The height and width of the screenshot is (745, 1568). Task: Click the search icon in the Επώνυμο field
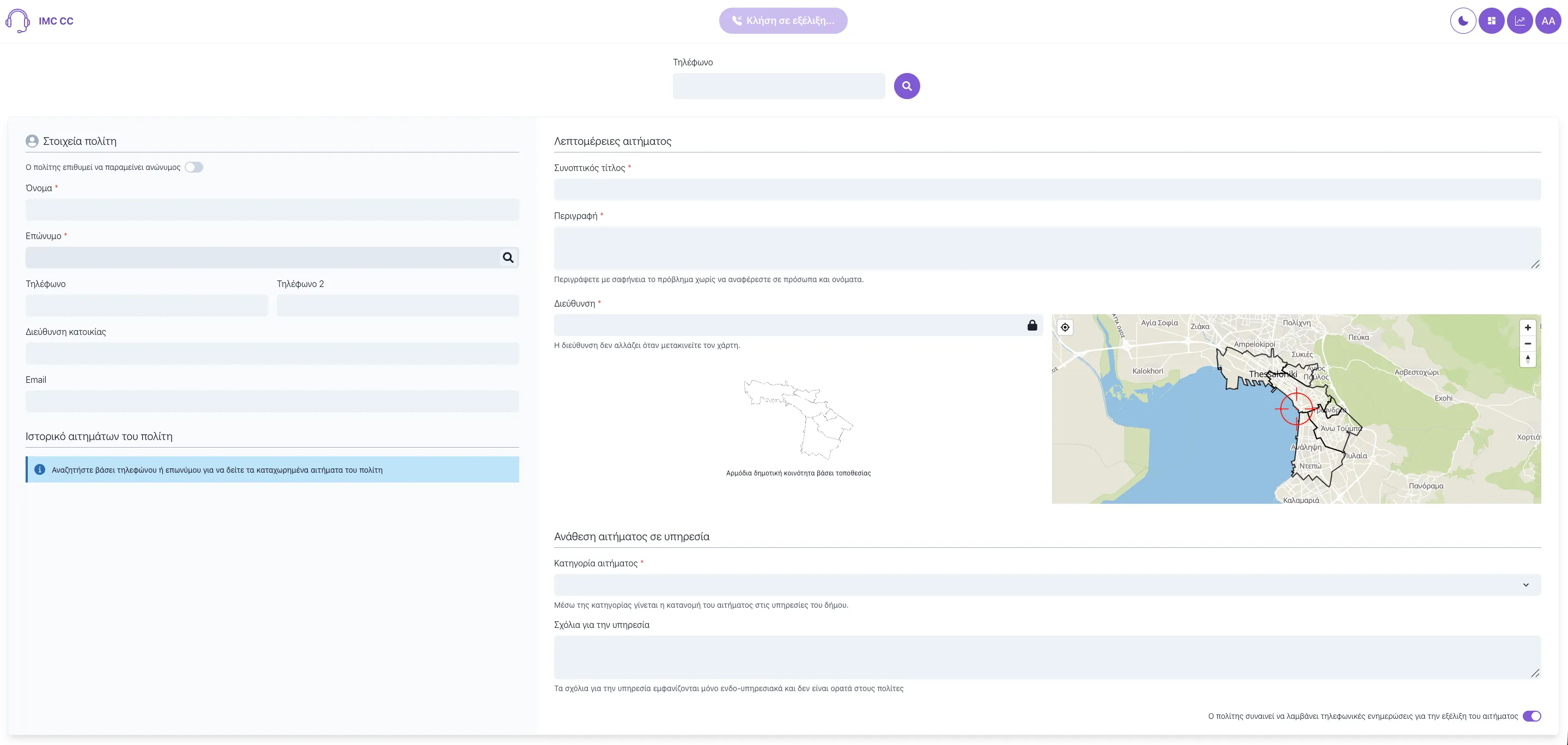508,258
